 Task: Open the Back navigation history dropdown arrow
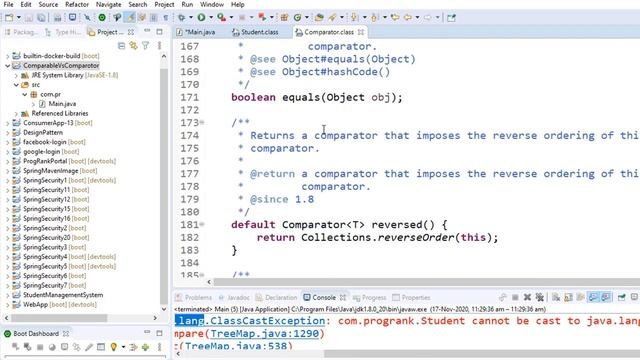(x=417, y=18)
